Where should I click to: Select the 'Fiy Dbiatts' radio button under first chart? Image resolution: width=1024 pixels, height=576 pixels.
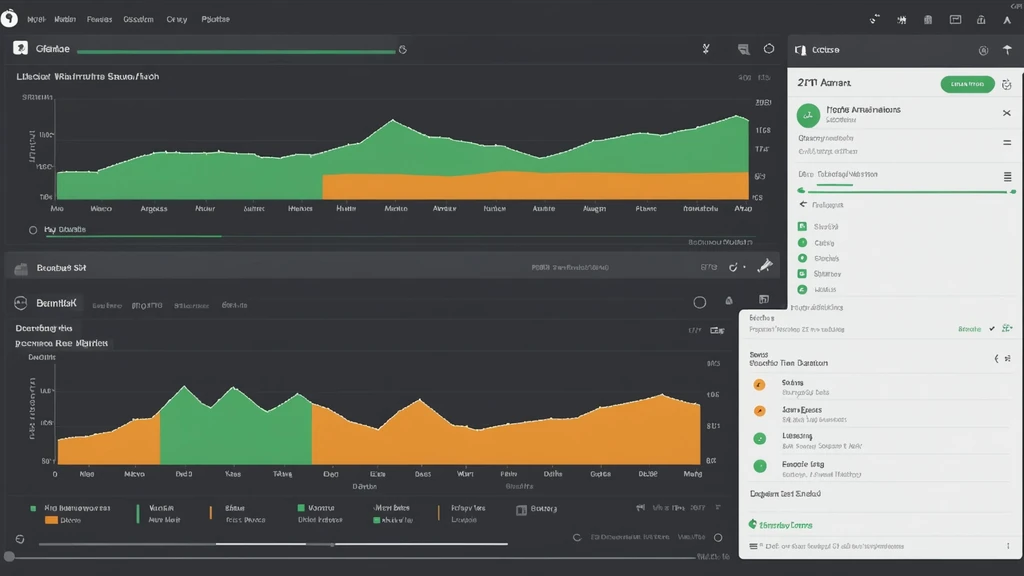[x=33, y=230]
